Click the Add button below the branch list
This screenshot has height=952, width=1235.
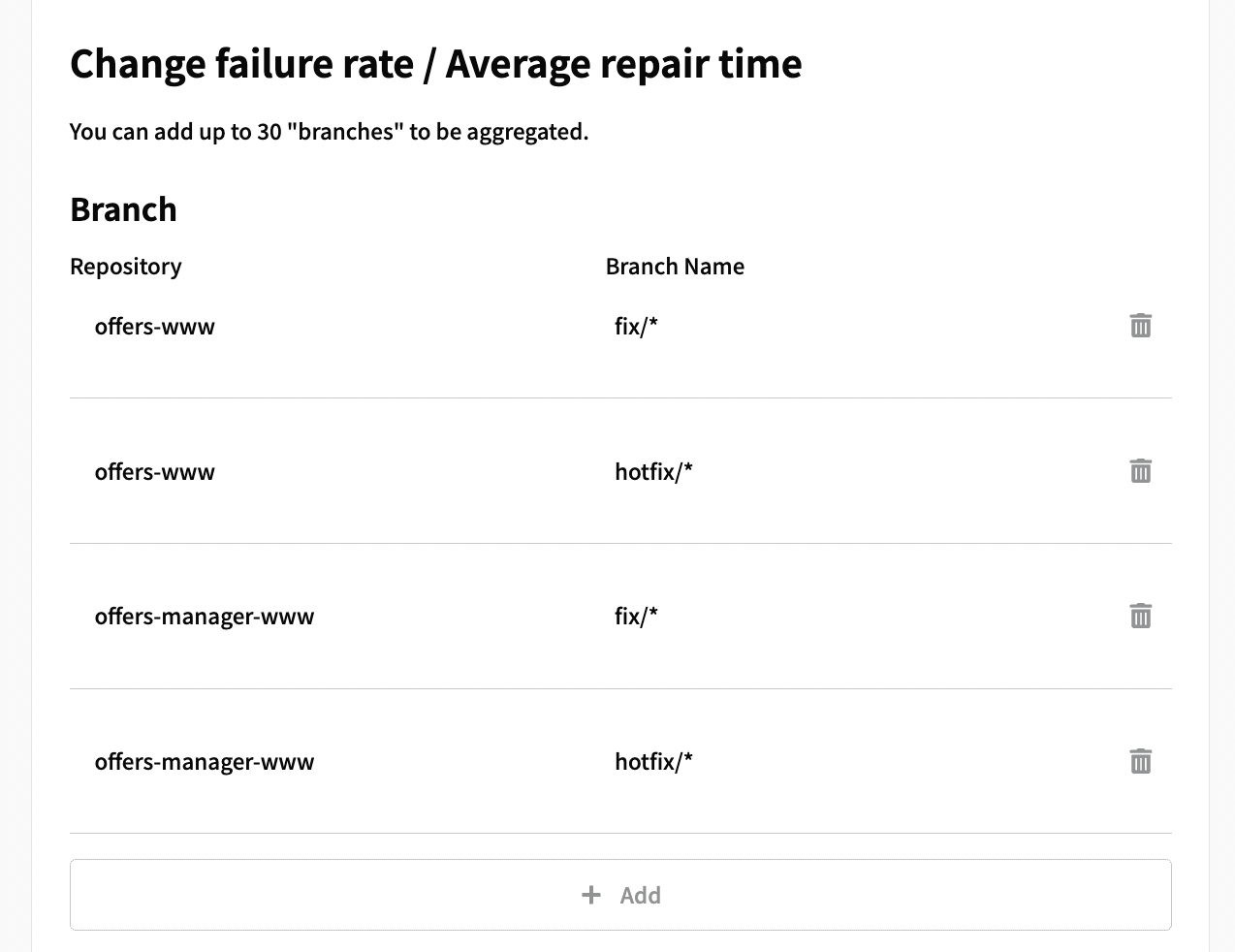[620, 895]
